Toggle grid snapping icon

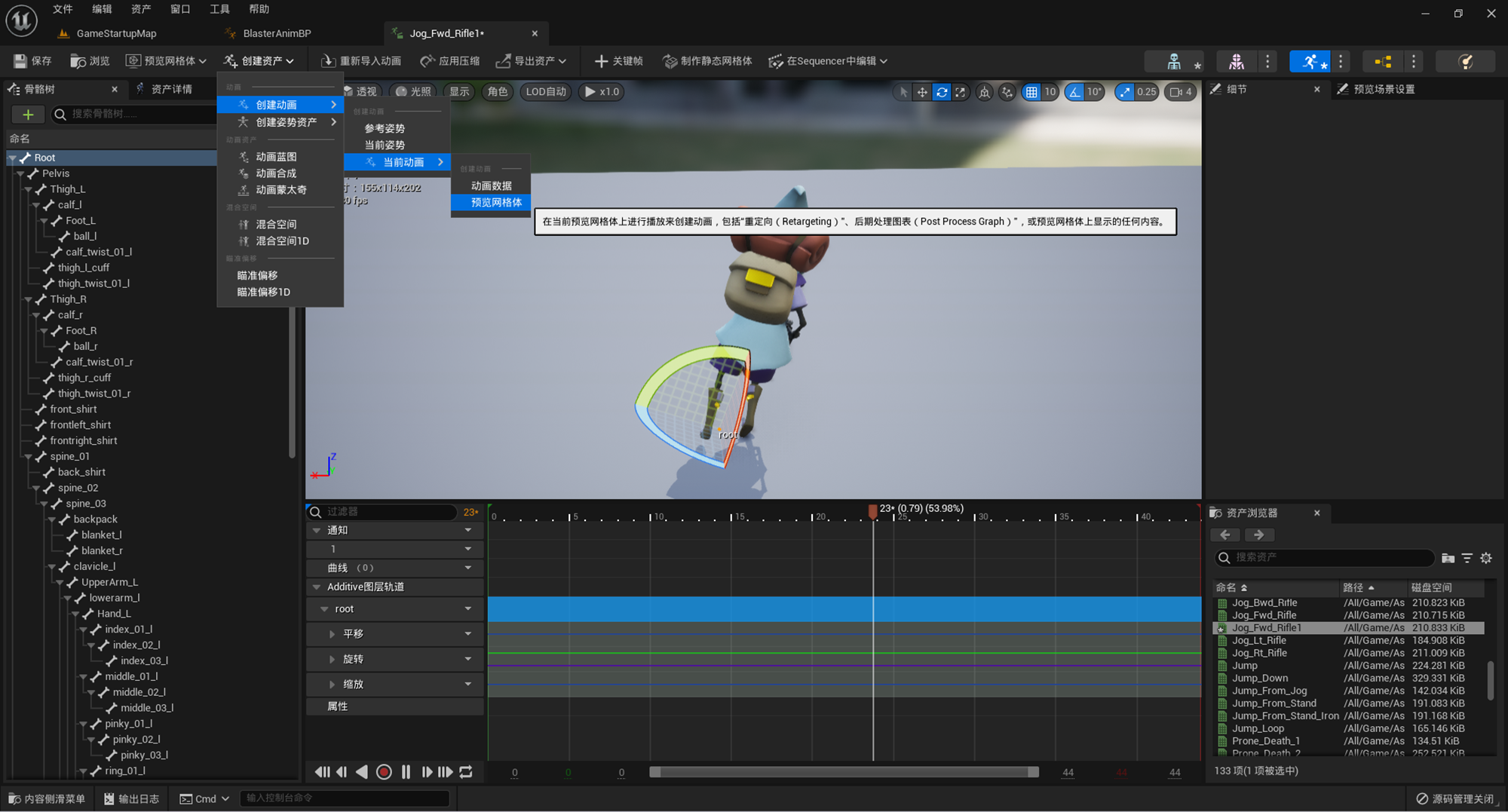coord(1031,92)
